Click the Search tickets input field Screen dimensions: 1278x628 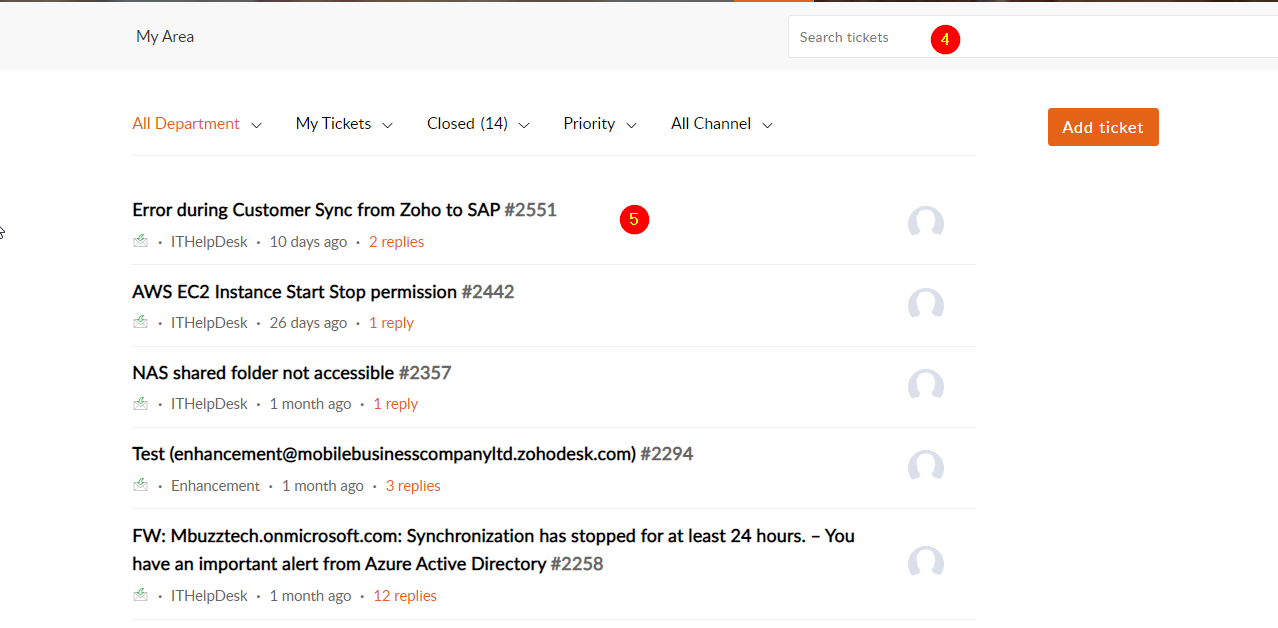[1033, 37]
